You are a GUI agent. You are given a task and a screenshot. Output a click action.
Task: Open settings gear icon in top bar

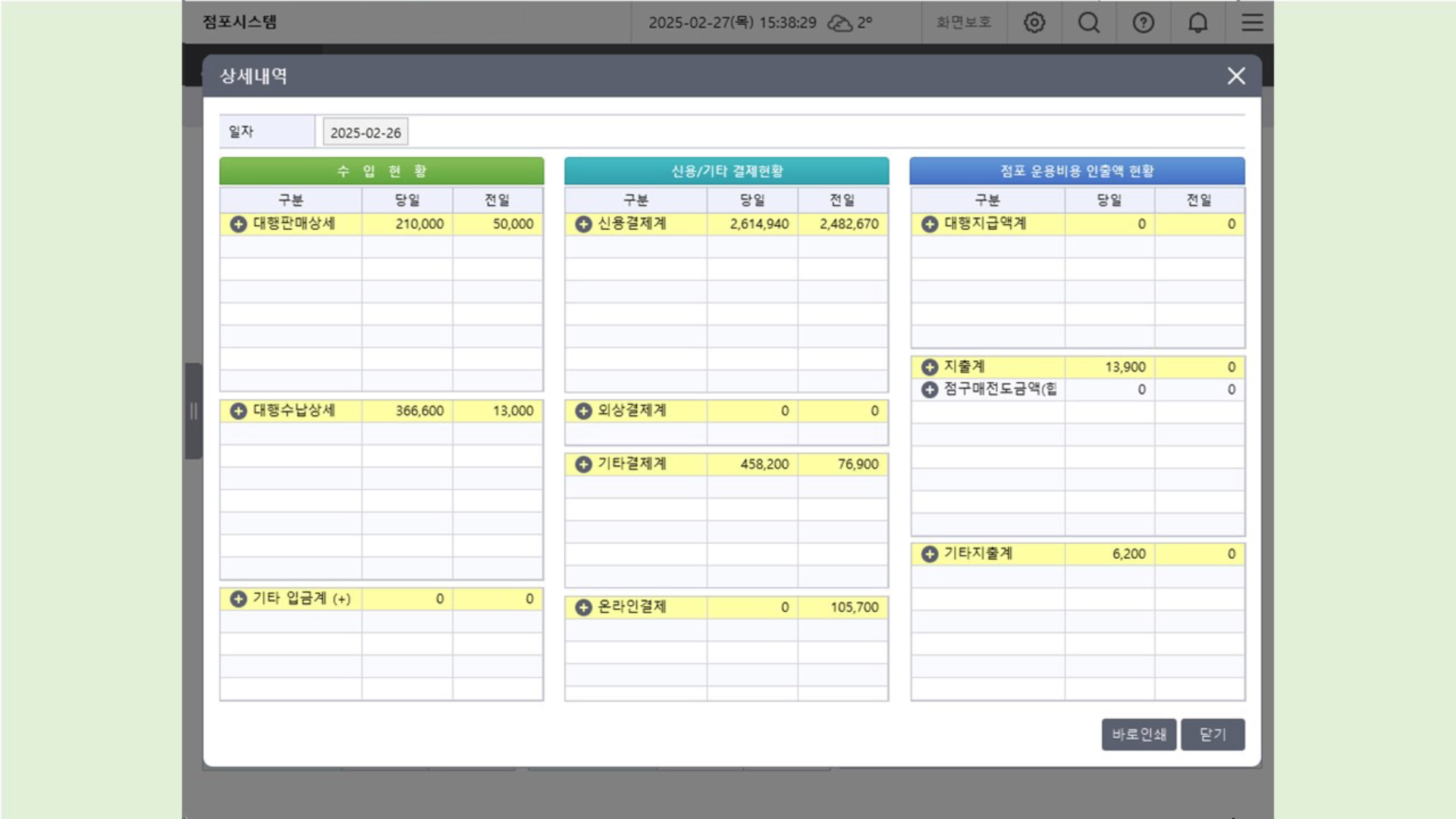(x=1034, y=23)
